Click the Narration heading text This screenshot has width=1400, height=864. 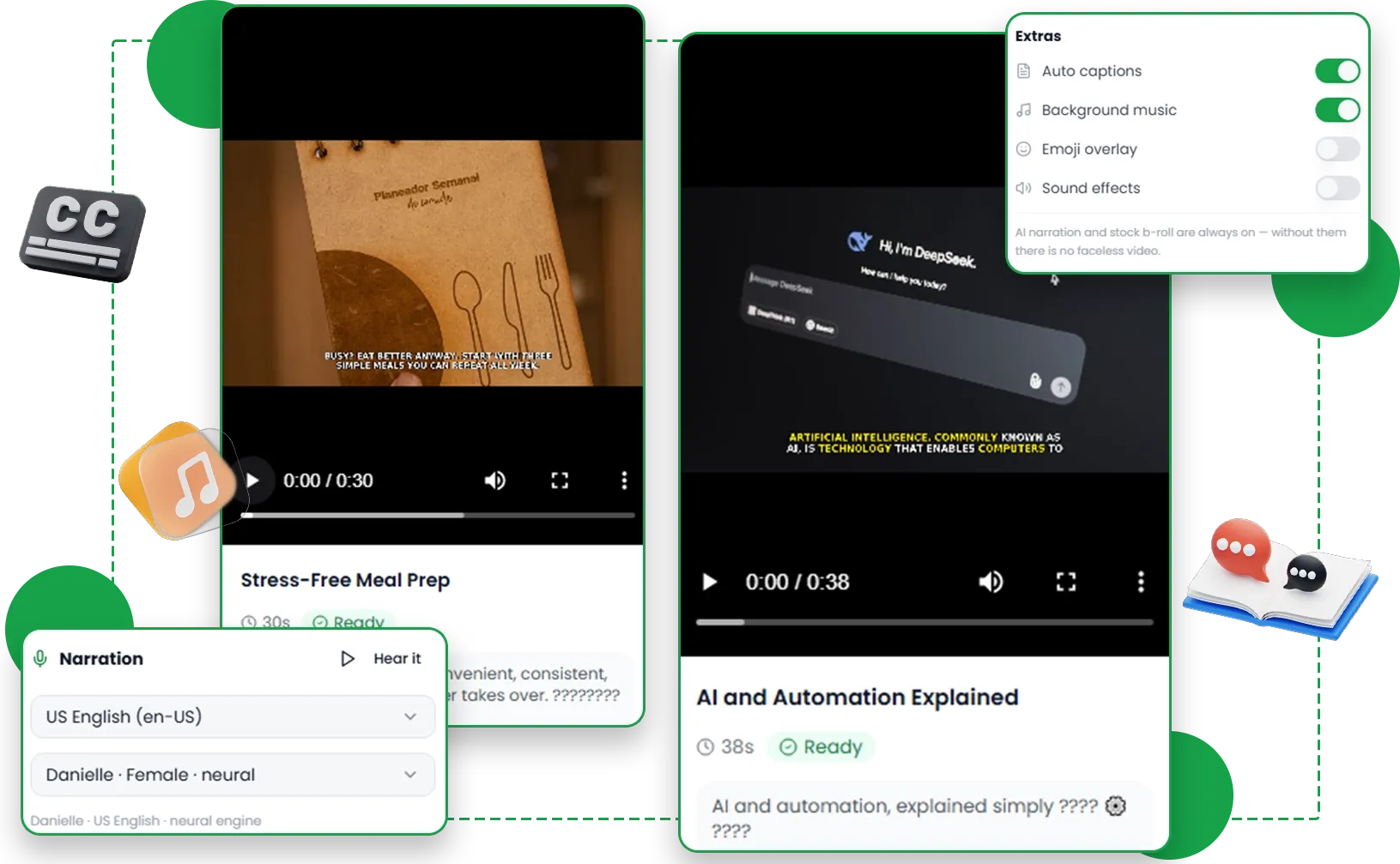101,659
